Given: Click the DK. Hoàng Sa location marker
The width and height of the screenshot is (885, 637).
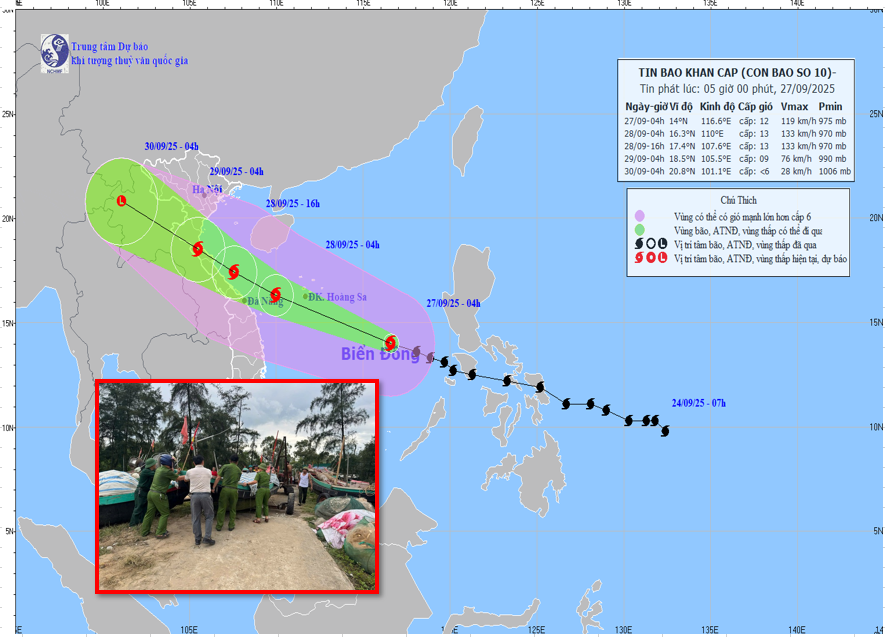Looking at the screenshot, I should 306,296.
